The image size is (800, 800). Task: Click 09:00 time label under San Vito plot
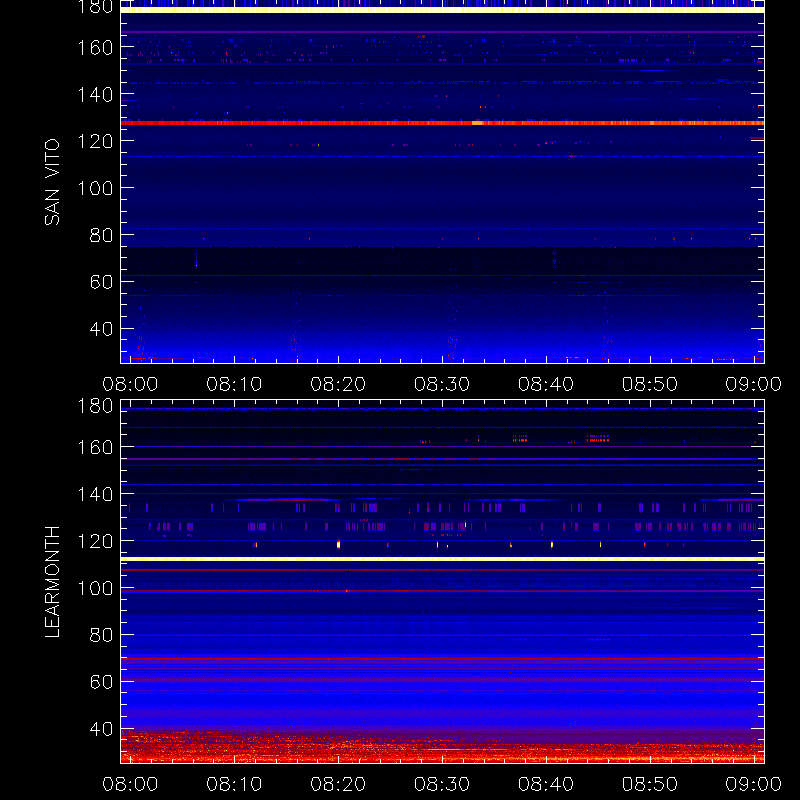click(x=754, y=384)
